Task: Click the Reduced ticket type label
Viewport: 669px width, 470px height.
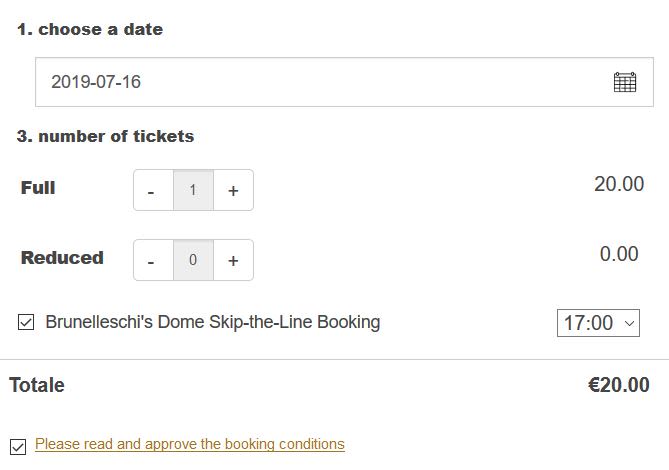Action: [x=62, y=258]
